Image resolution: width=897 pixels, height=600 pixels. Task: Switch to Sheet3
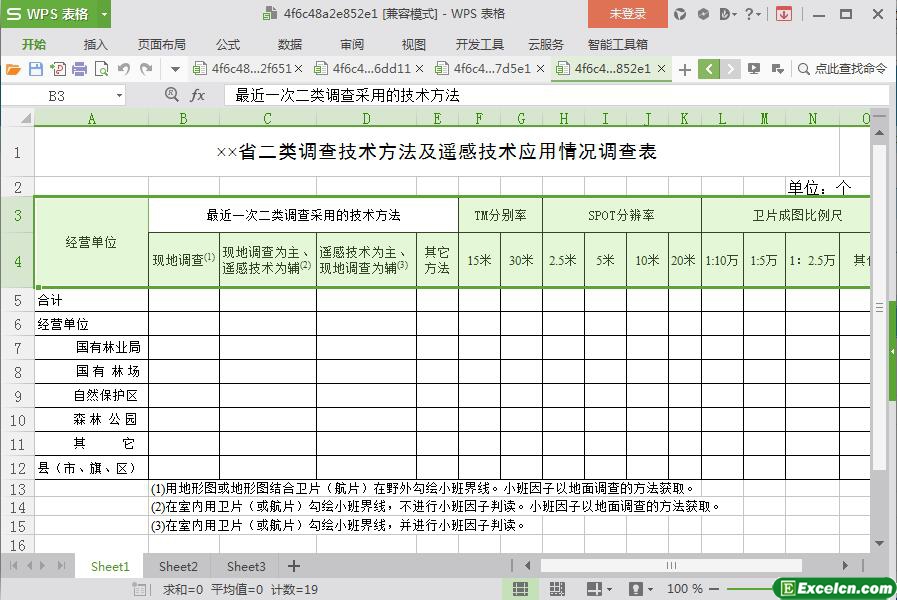click(246, 566)
